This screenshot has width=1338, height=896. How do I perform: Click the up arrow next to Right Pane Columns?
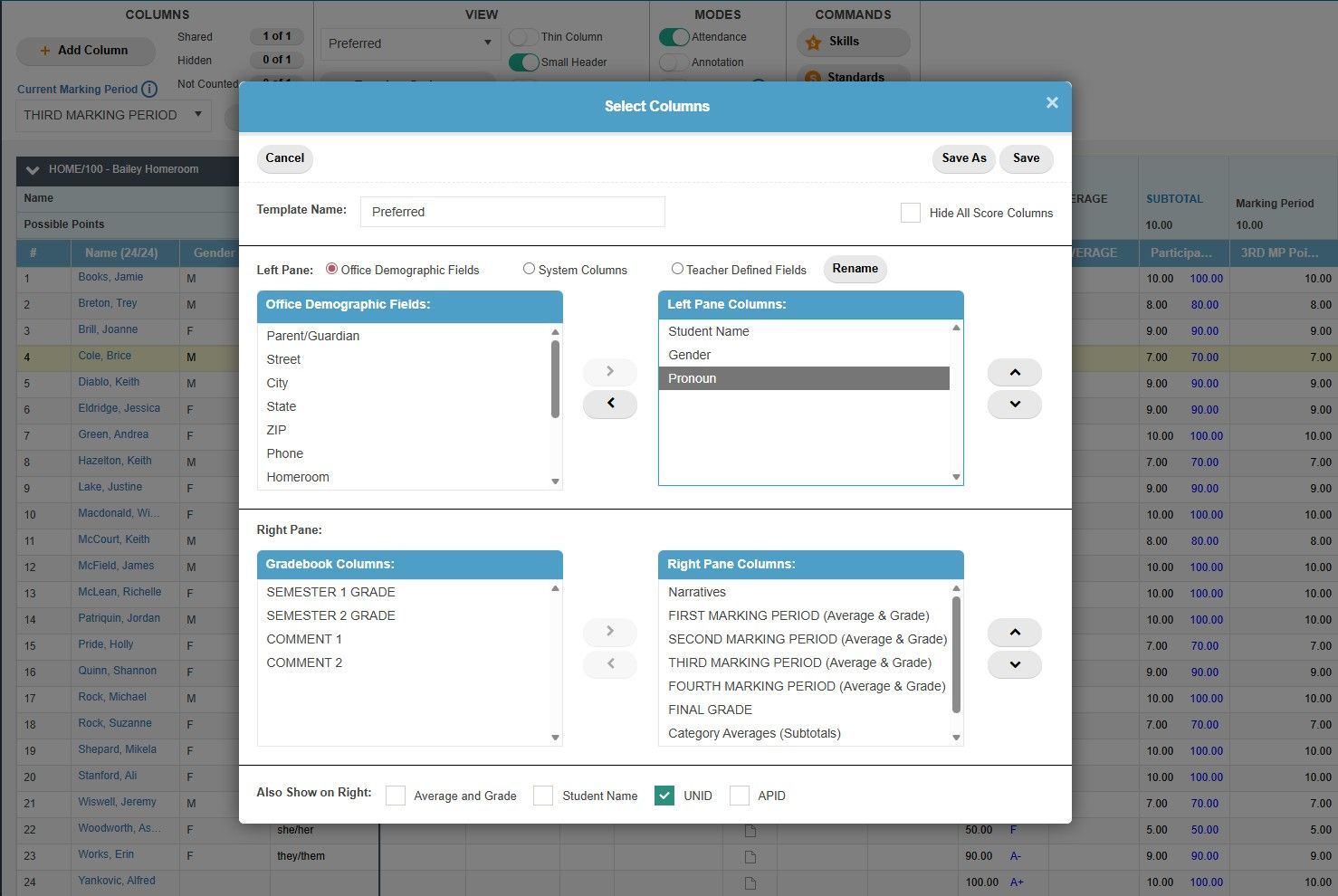pyautogui.click(x=1014, y=632)
